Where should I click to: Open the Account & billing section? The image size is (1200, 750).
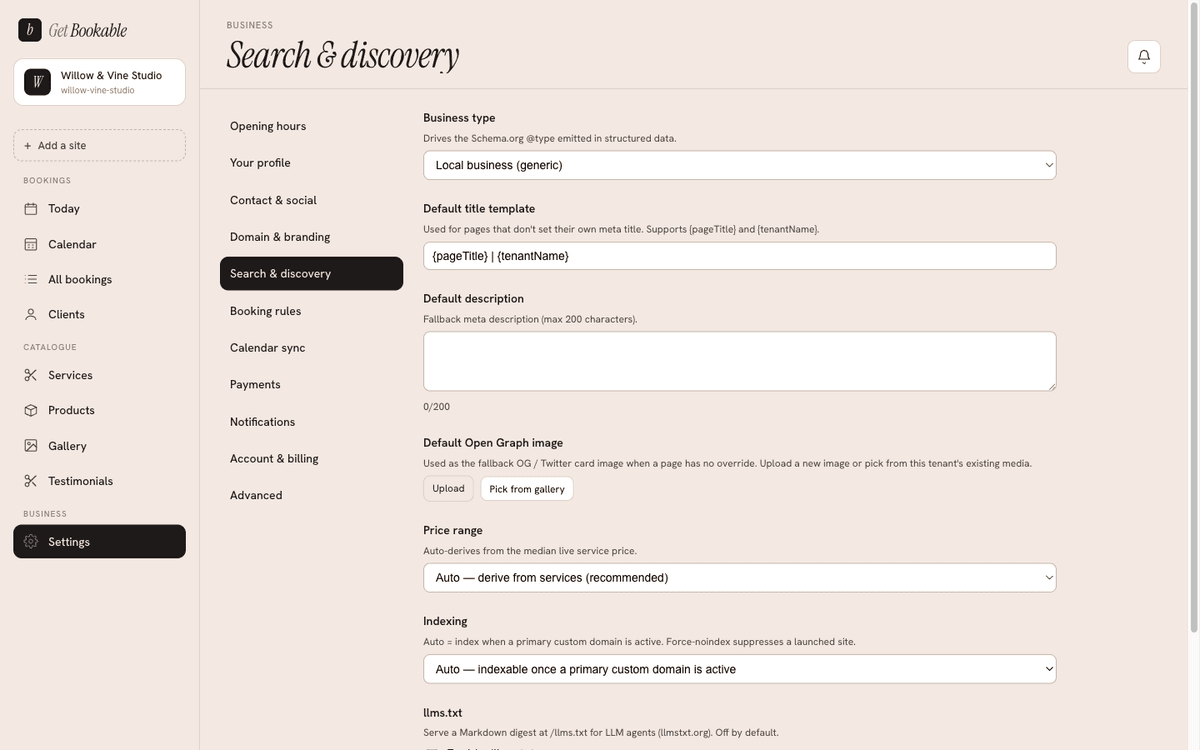pos(311,459)
